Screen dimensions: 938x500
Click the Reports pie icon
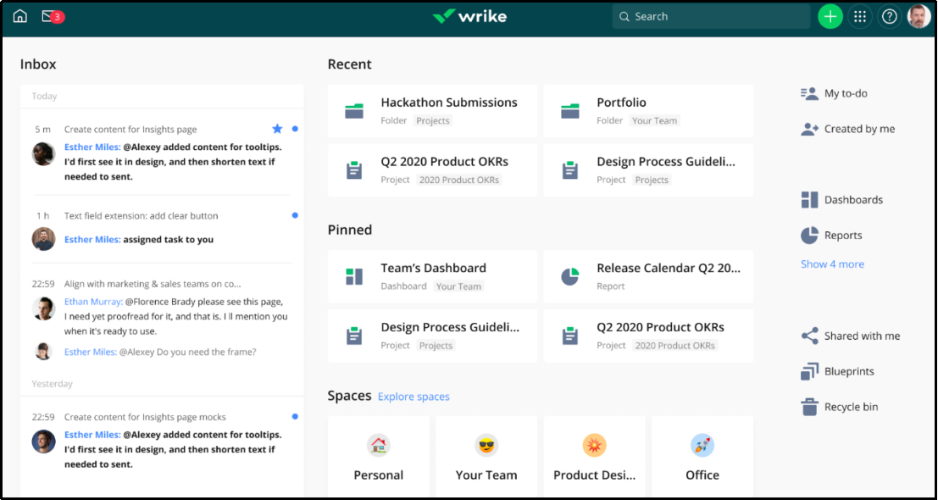[809, 235]
